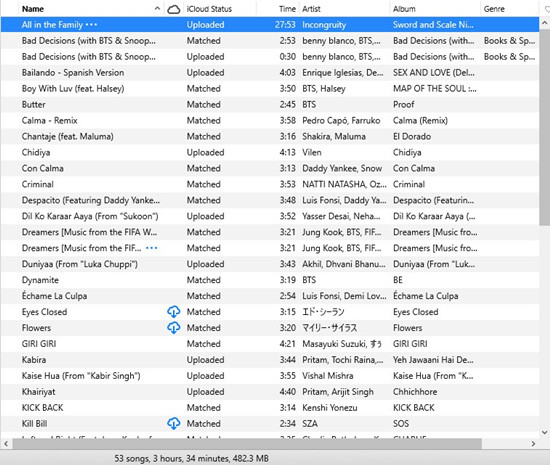Select the song Kabira
The image size is (550, 465).
(x=34, y=359)
